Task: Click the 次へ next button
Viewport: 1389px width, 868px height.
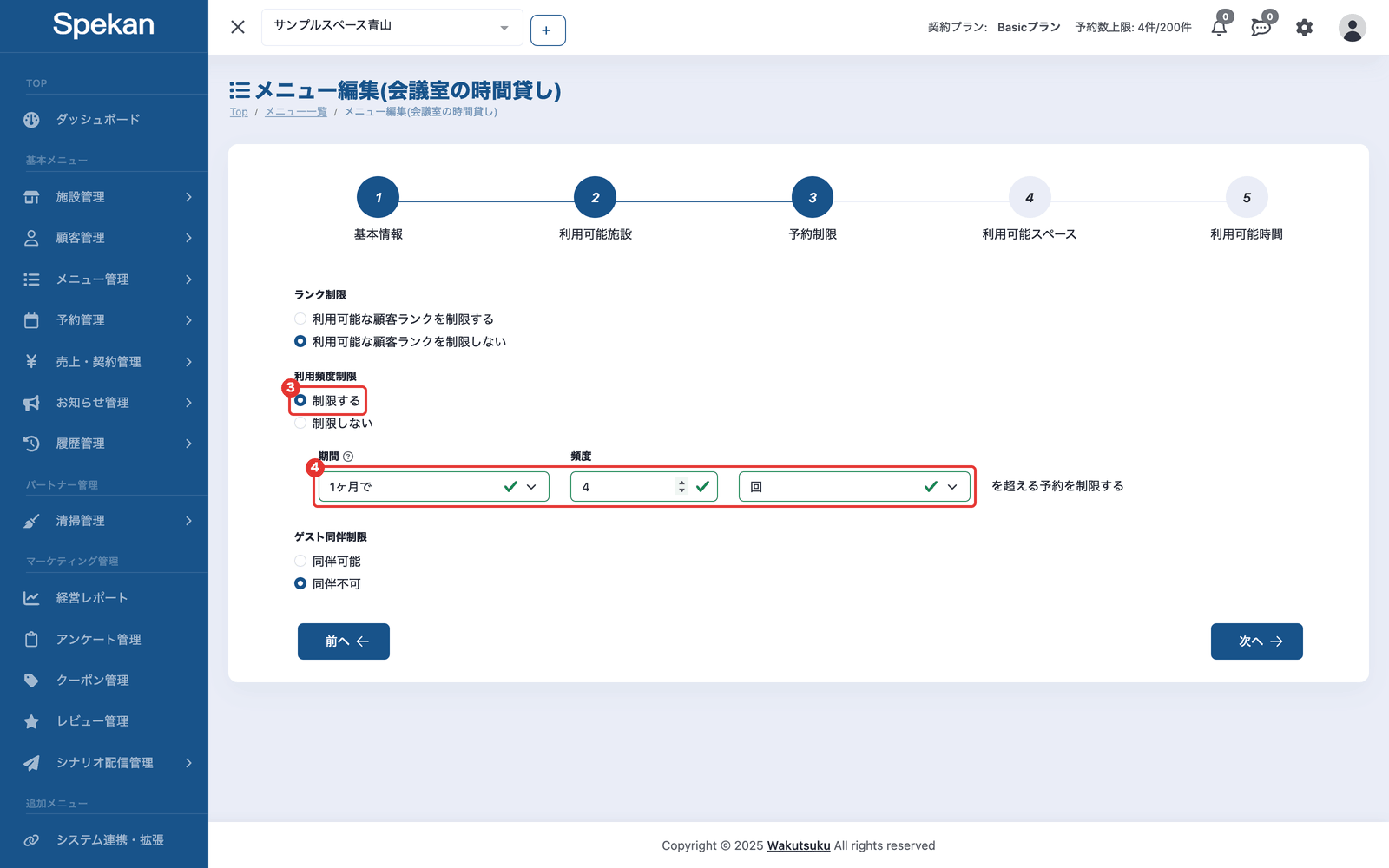Action: [1257, 641]
